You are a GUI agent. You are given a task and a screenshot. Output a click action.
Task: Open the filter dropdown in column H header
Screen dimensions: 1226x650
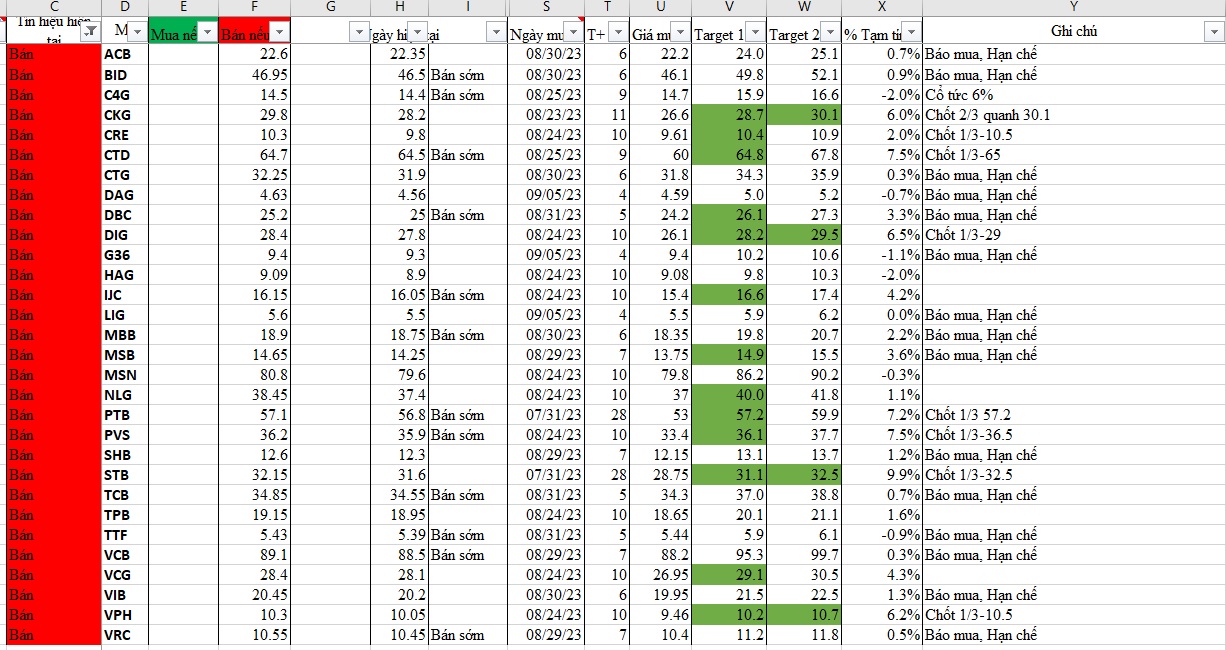(418, 33)
